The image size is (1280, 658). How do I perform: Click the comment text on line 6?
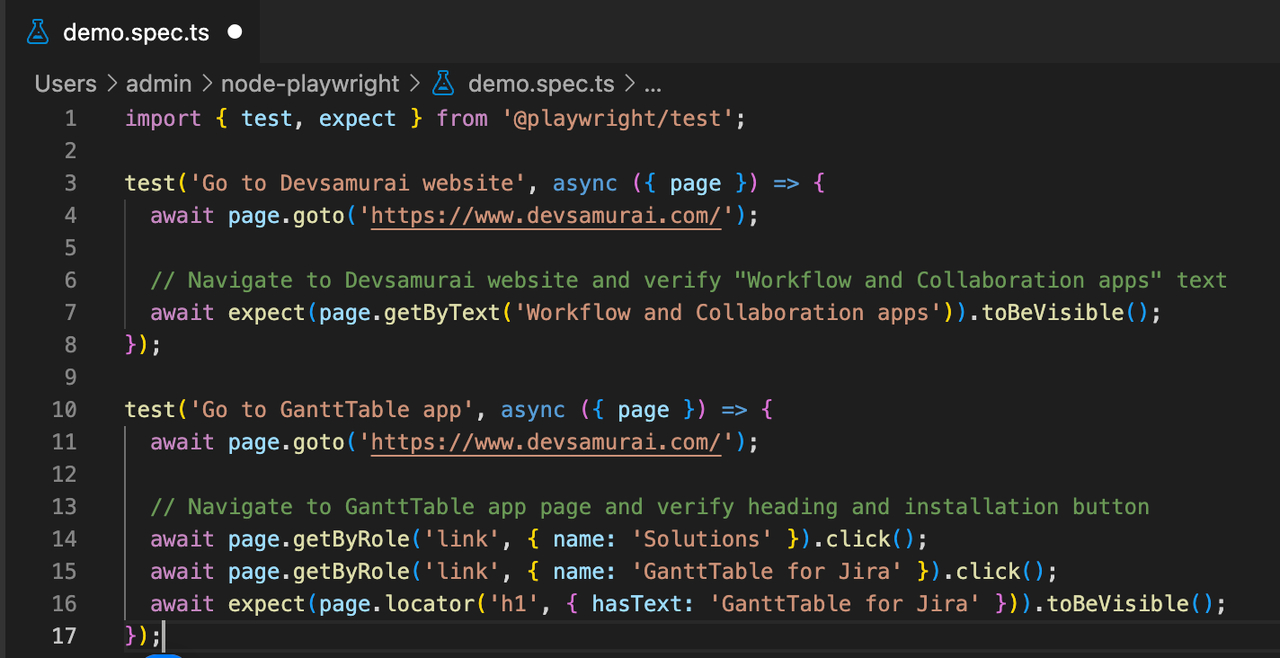pyautogui.click(x=689, y=280)
